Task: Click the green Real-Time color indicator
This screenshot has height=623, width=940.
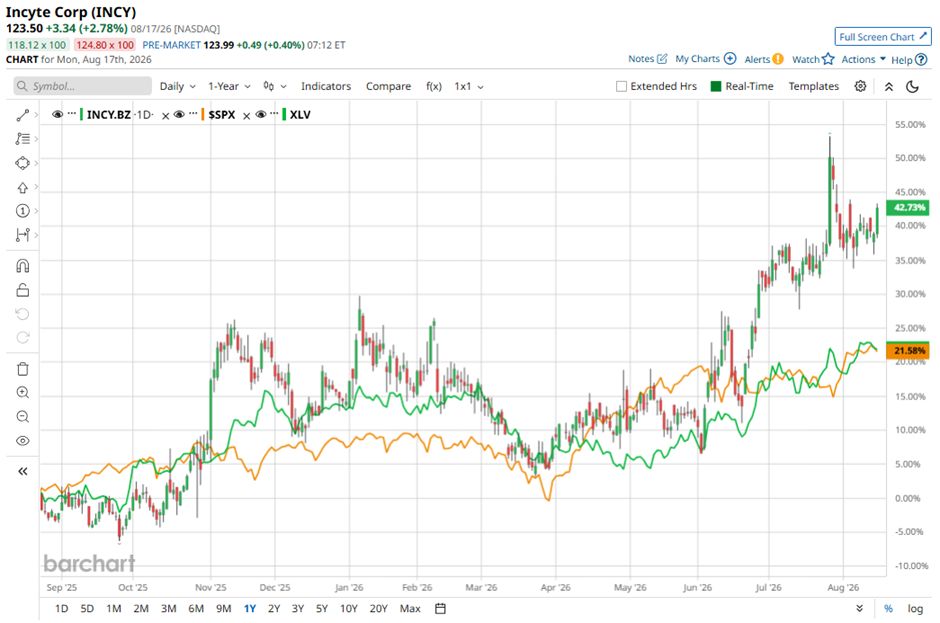Action: point(715,86)
